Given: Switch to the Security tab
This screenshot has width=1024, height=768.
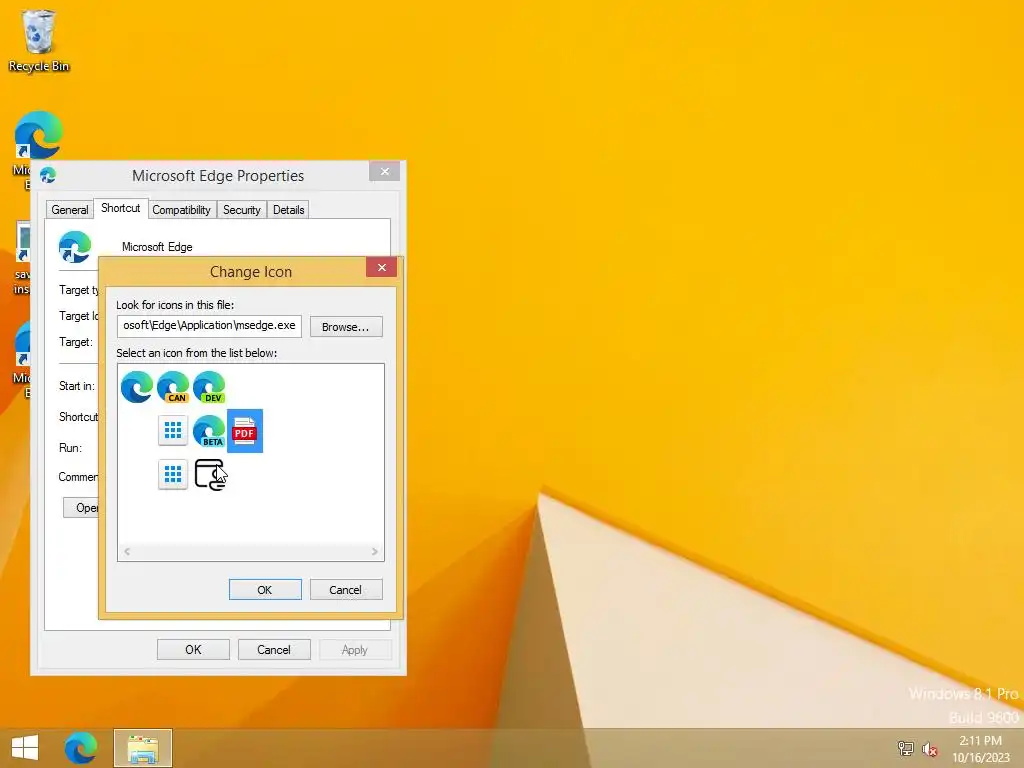Looking at the screenshot, I should tap(242, 210).
